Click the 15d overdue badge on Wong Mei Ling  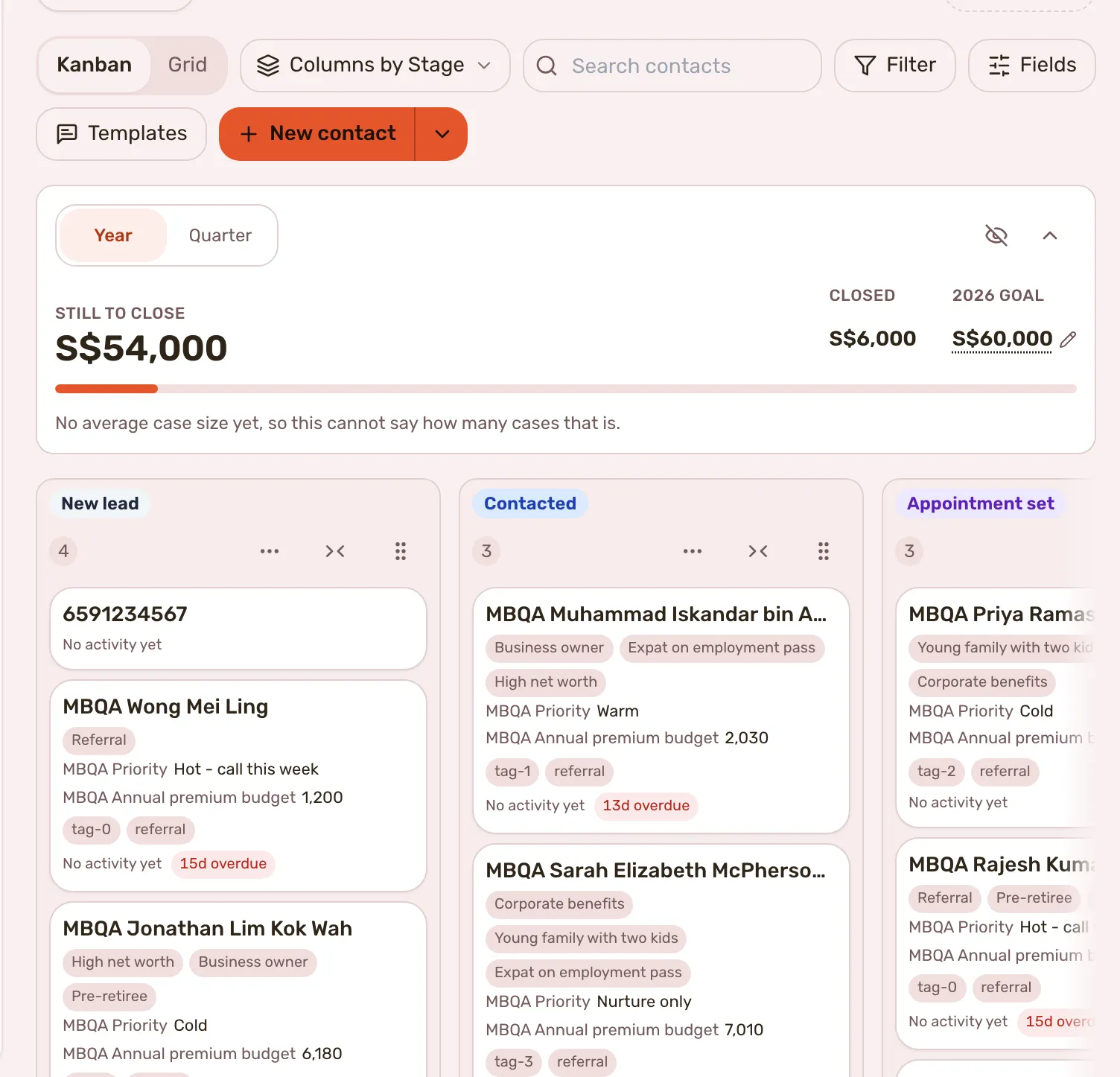[x=223, y=864]
